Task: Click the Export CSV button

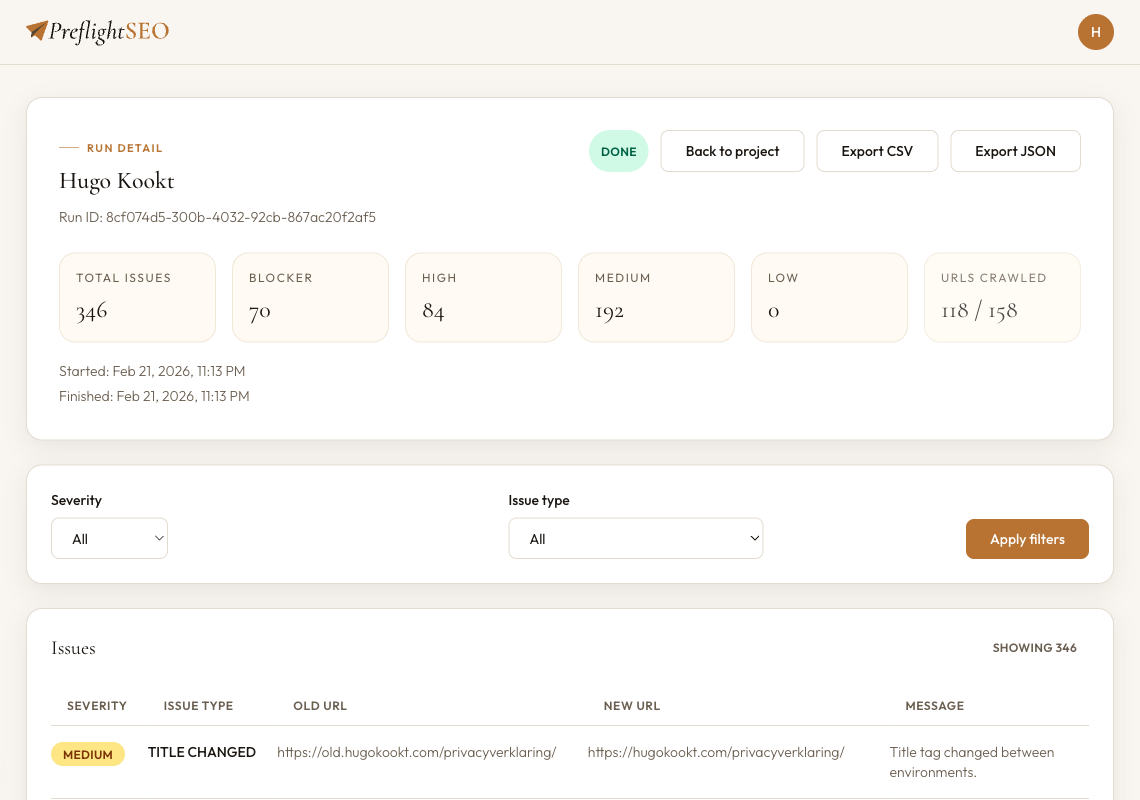Action: pyautogui.click(x=877, y=151)
